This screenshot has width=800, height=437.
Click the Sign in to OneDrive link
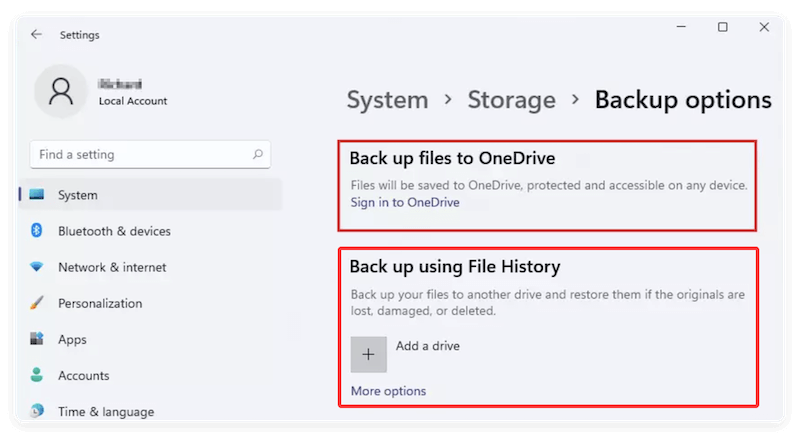[405, 202]
